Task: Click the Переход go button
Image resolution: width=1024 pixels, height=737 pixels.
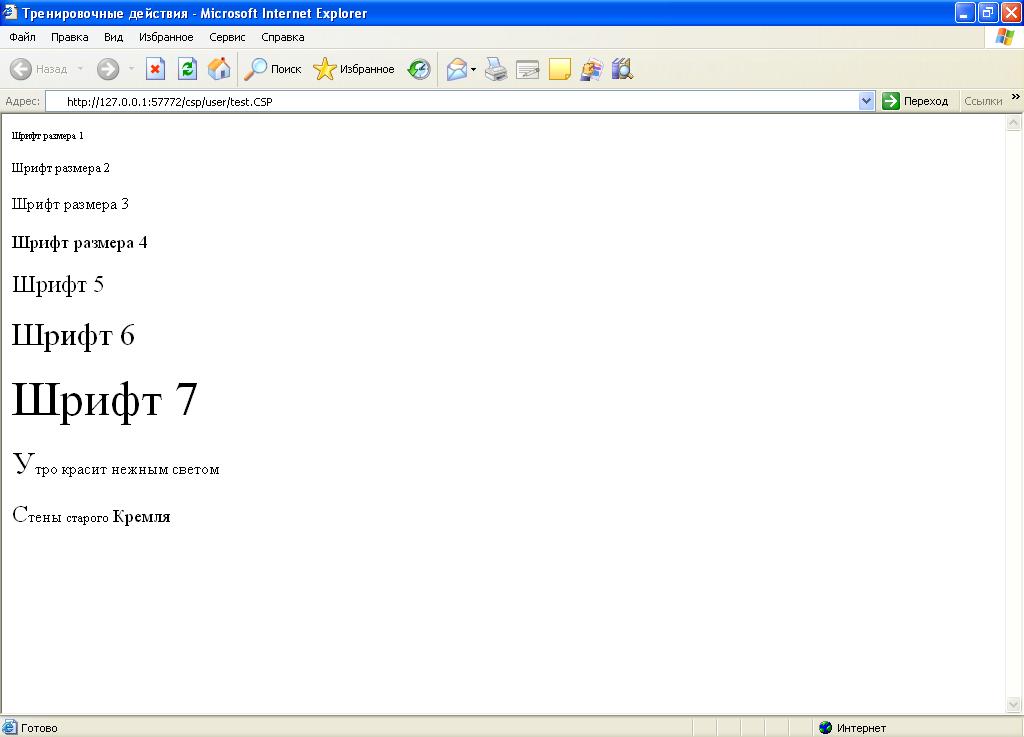Action: (916, 101)
